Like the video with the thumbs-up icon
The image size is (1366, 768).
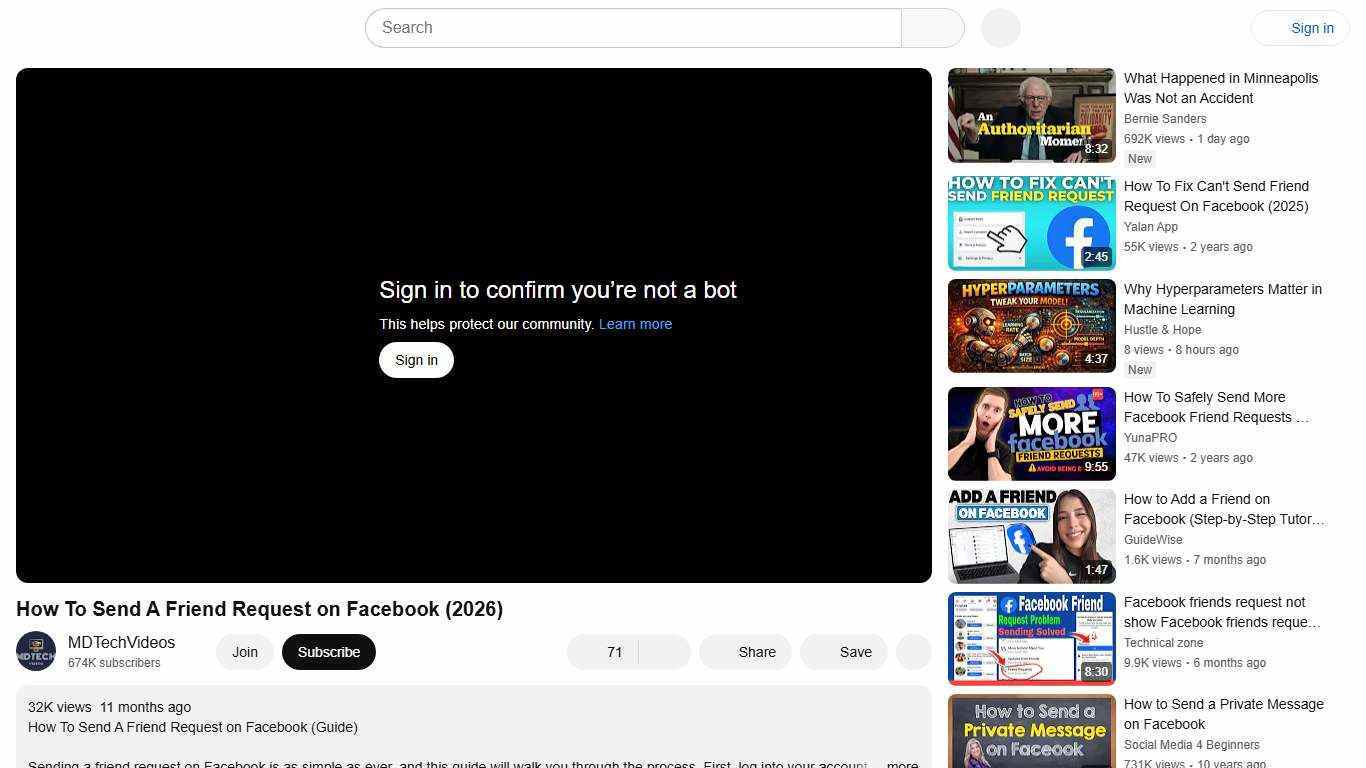click(600, 651)
